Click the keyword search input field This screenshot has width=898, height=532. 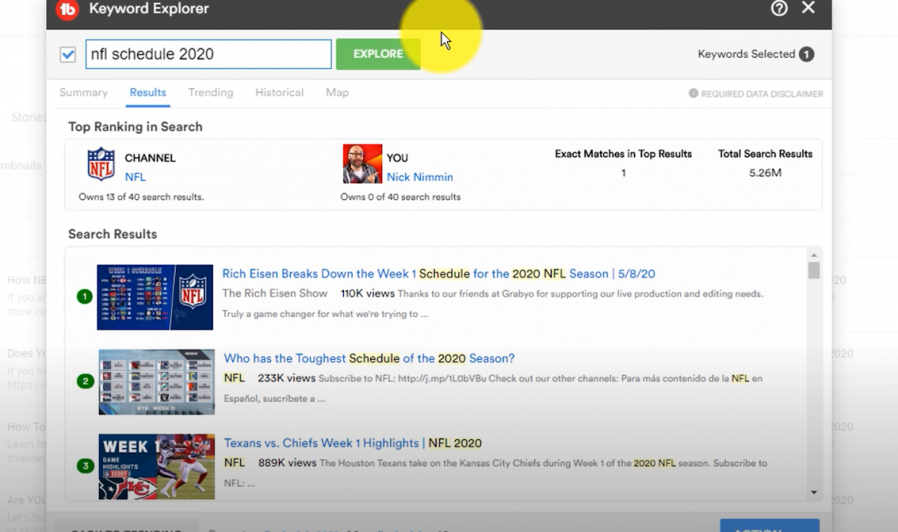coord(208,54)
